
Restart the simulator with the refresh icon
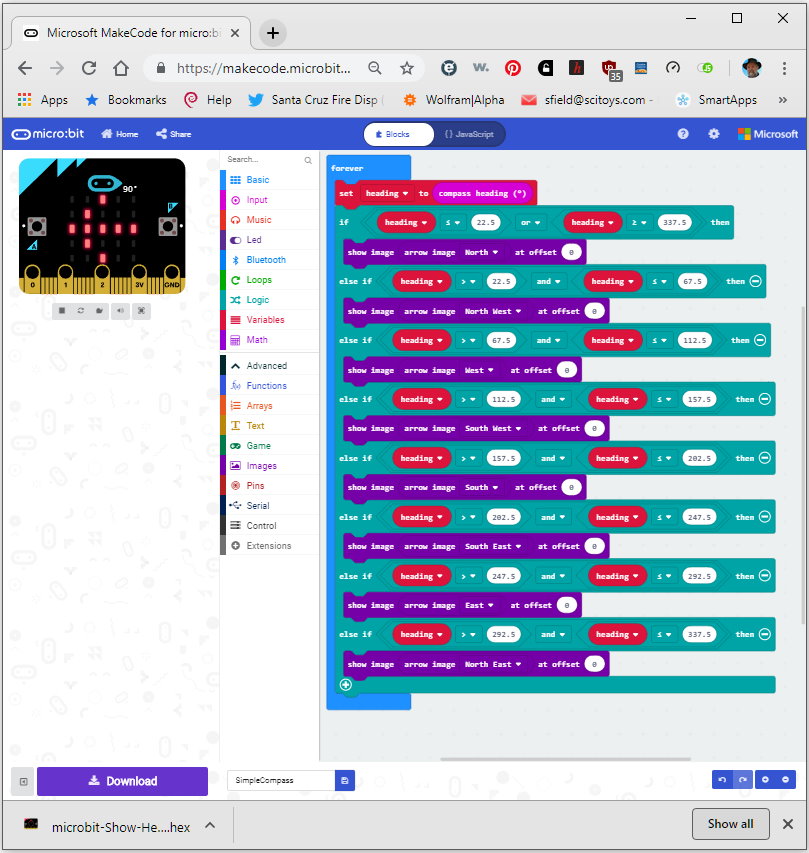(x=81, y=310)
